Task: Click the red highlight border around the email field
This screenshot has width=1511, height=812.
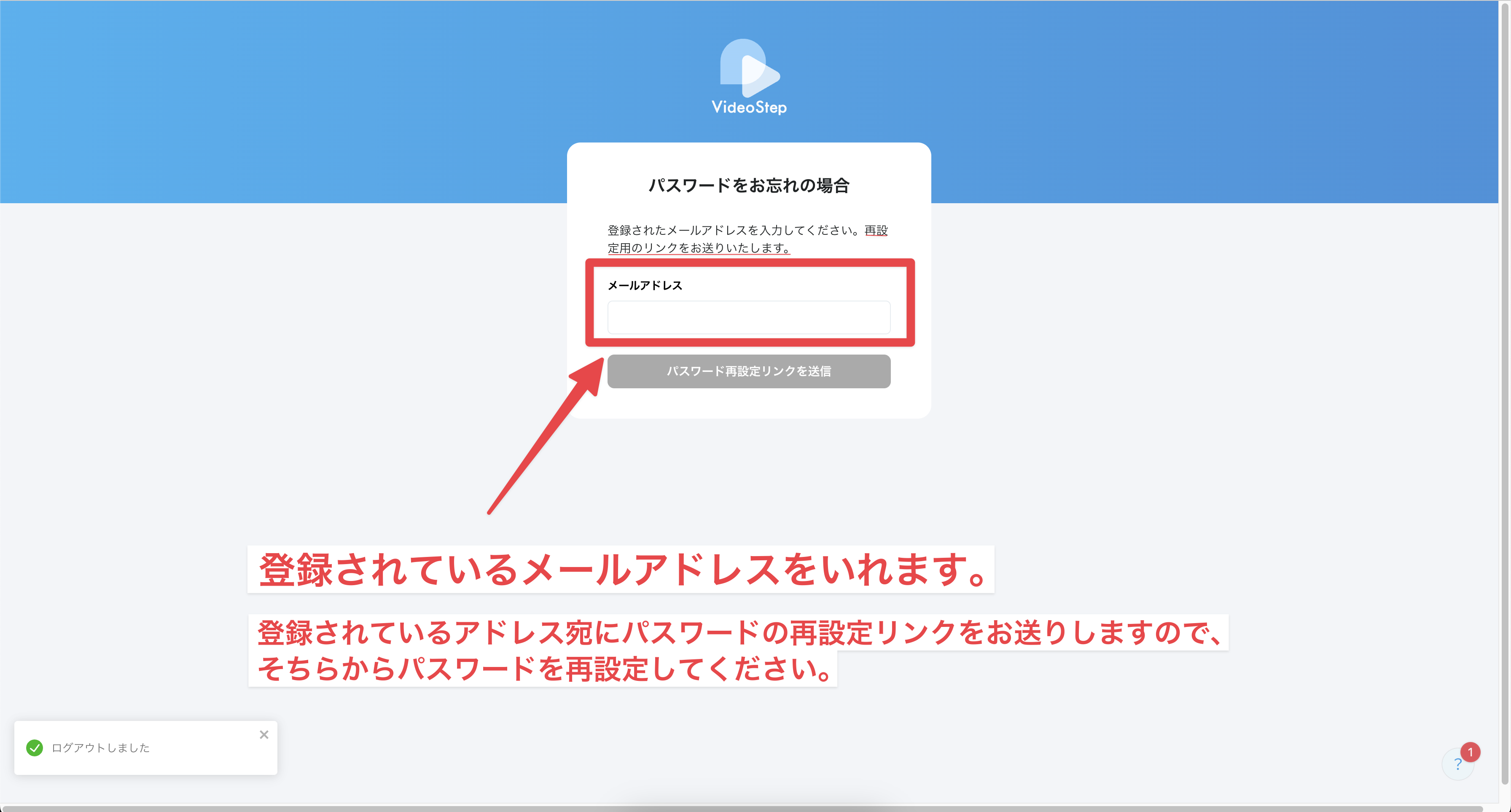Action: pyautogui.click(x=750, y=263)
